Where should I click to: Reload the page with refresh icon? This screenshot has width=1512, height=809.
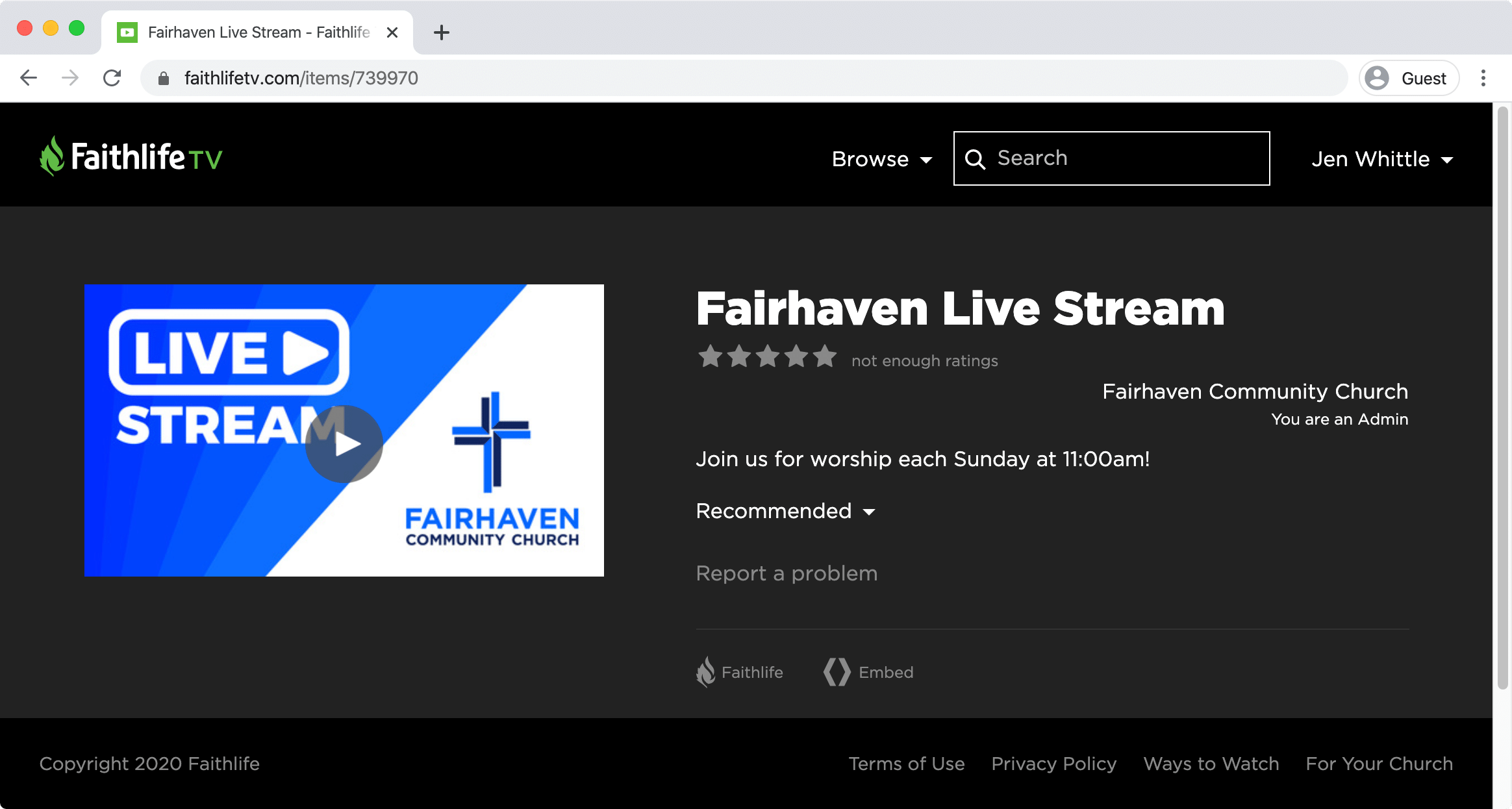coord(112,78)
